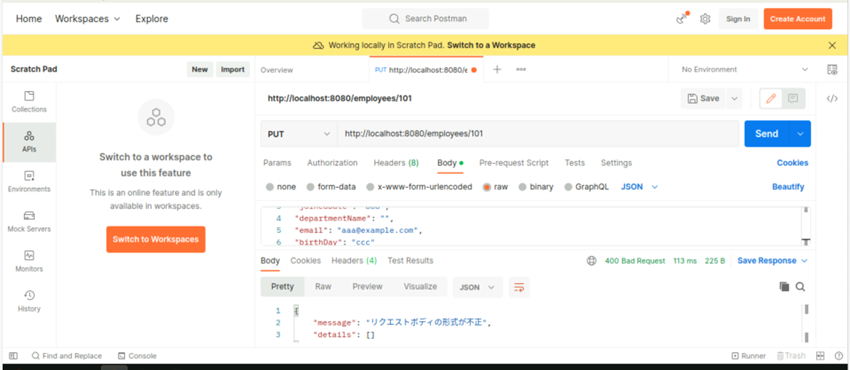Switch to Params tab
Image resolution: width=850 pixels, height=370 pixels.
coord(277,163)
